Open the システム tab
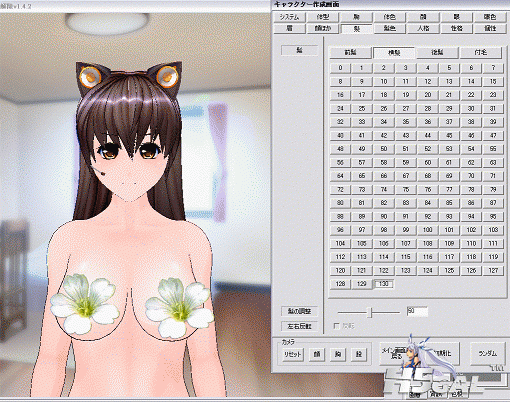Image resolution: width=510 pixels, height=402 pixels. (x=289, y=17)
